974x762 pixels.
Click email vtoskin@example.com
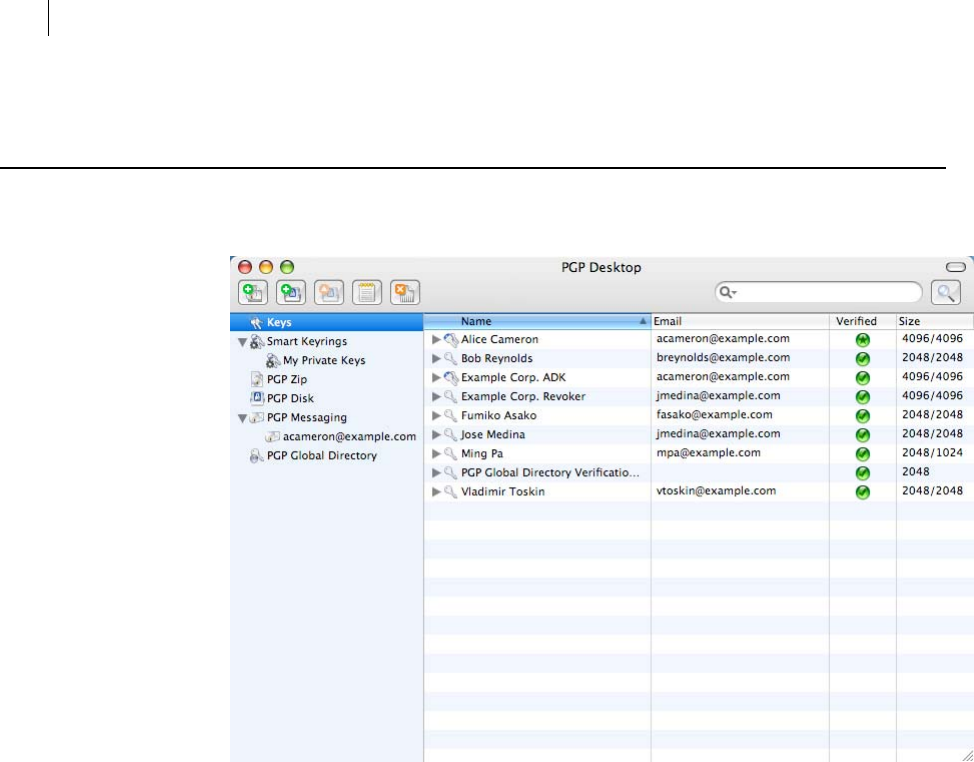[716, 491]
